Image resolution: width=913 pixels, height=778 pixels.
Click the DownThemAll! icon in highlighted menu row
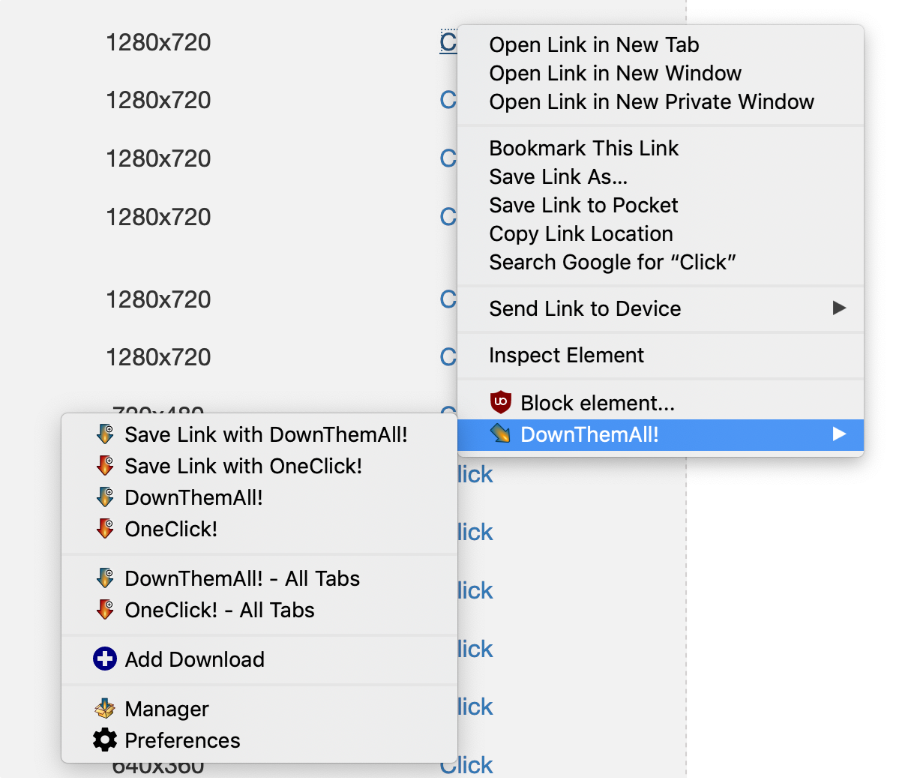coord(500,434)
